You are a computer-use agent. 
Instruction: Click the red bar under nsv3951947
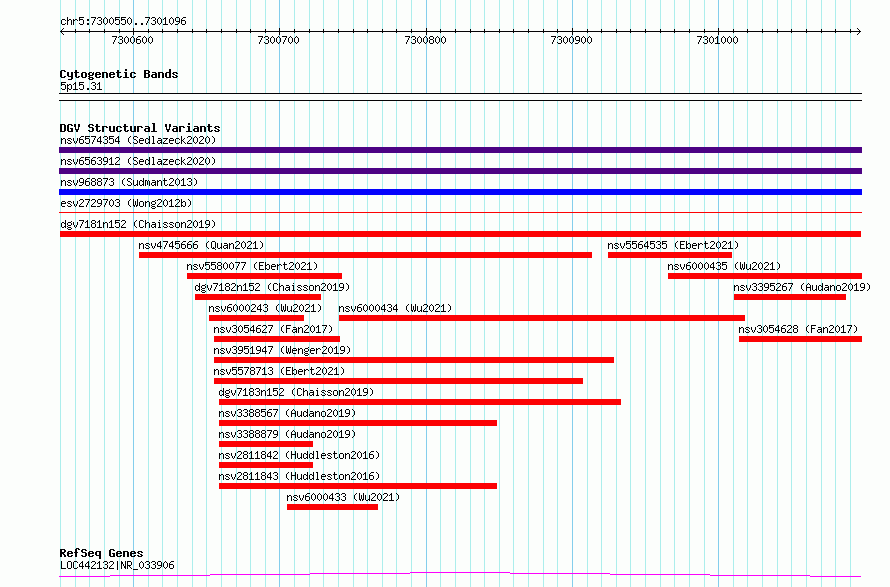pyautogui.click(x=414, y=360)
